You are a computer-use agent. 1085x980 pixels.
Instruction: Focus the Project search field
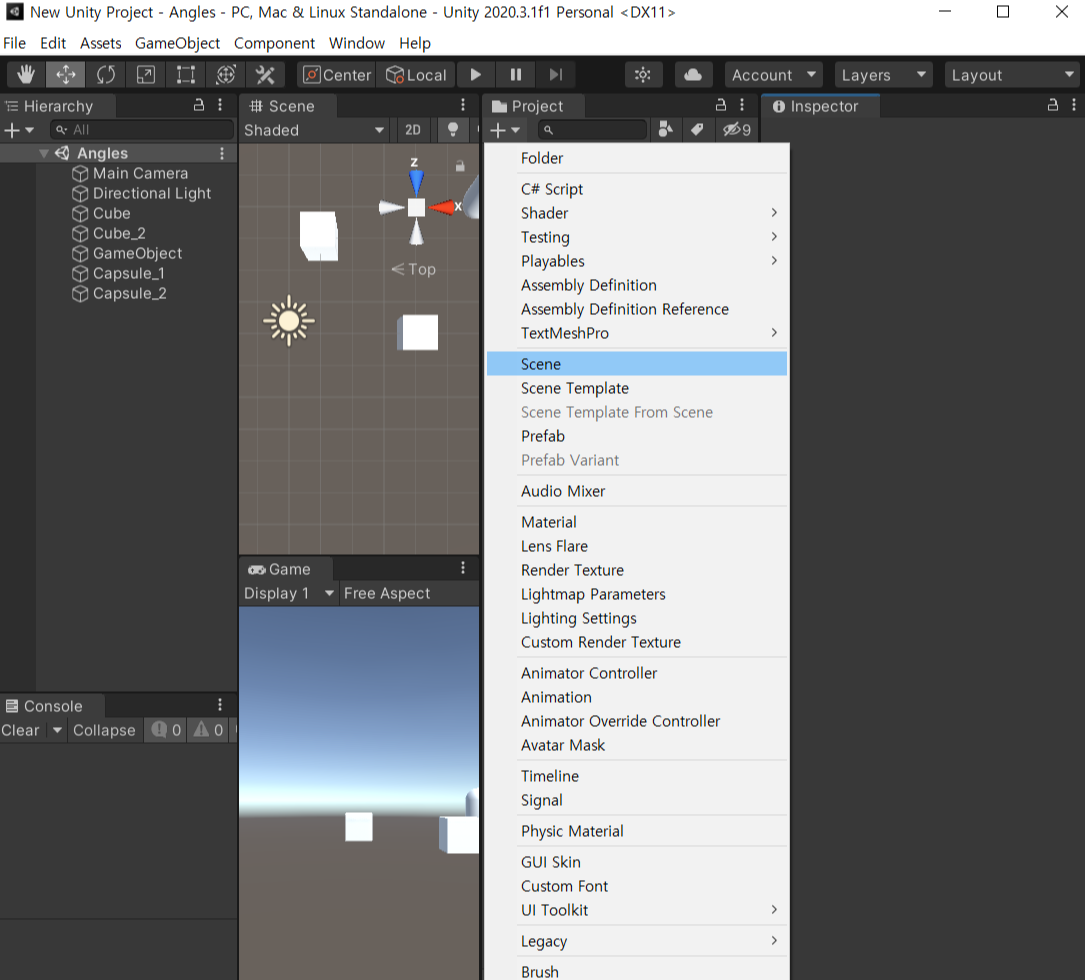tap(592, 130)
